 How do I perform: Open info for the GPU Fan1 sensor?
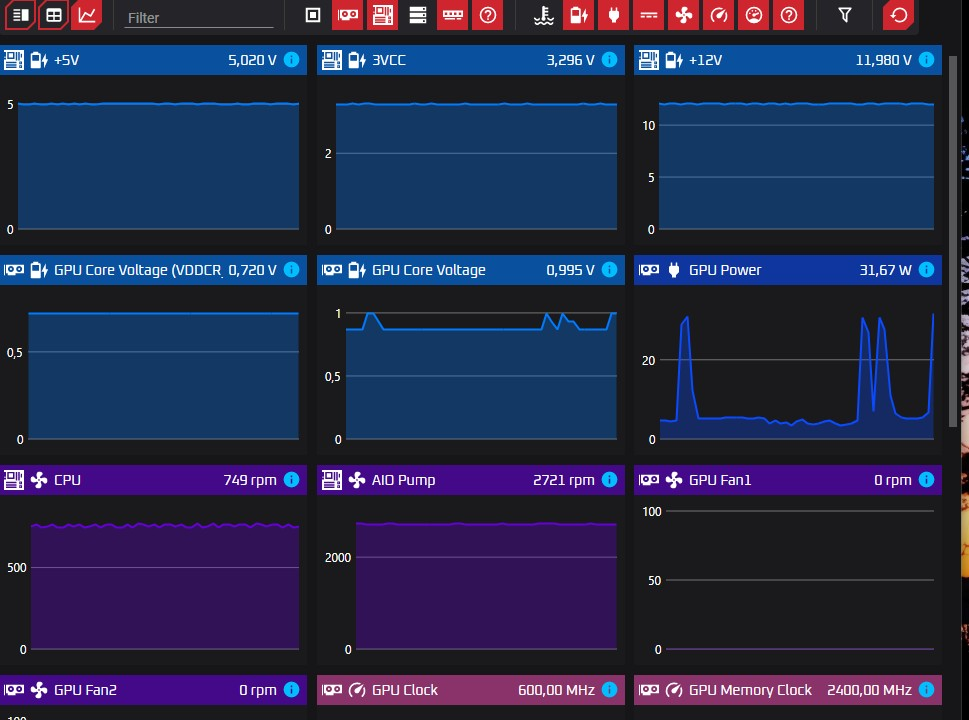pos(926,480)
